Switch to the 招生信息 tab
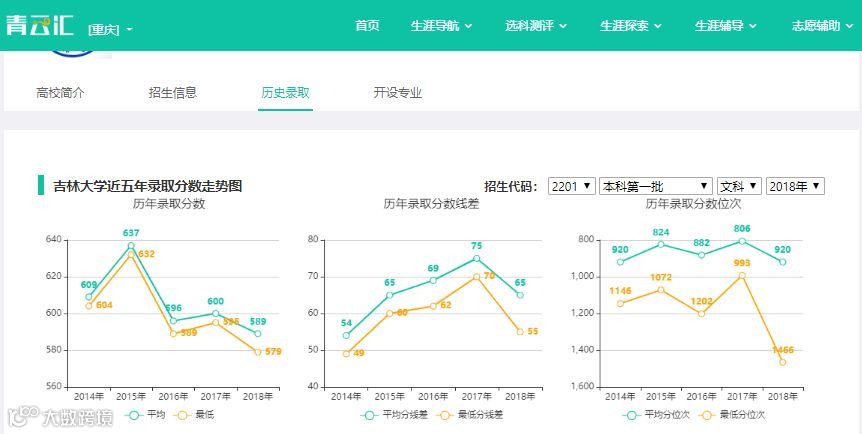The image size is (862, 434). pos(173,92)
